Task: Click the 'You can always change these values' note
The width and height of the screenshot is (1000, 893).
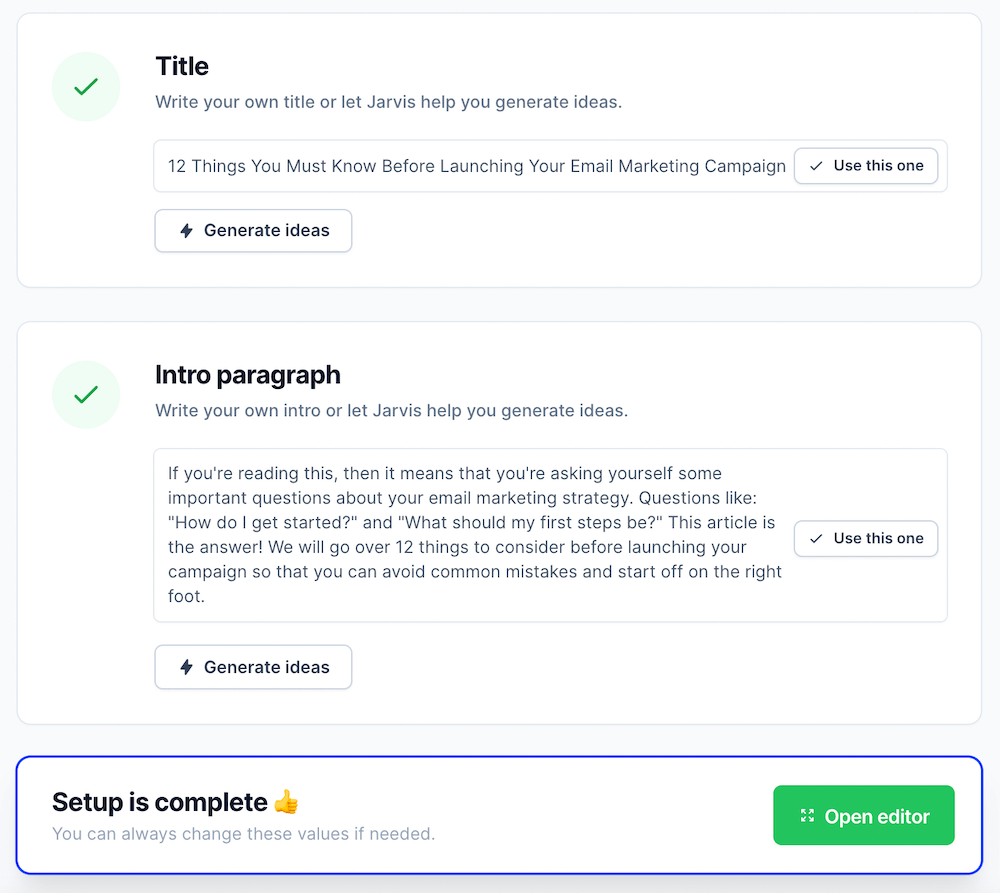Action: (x=243, y=834)
